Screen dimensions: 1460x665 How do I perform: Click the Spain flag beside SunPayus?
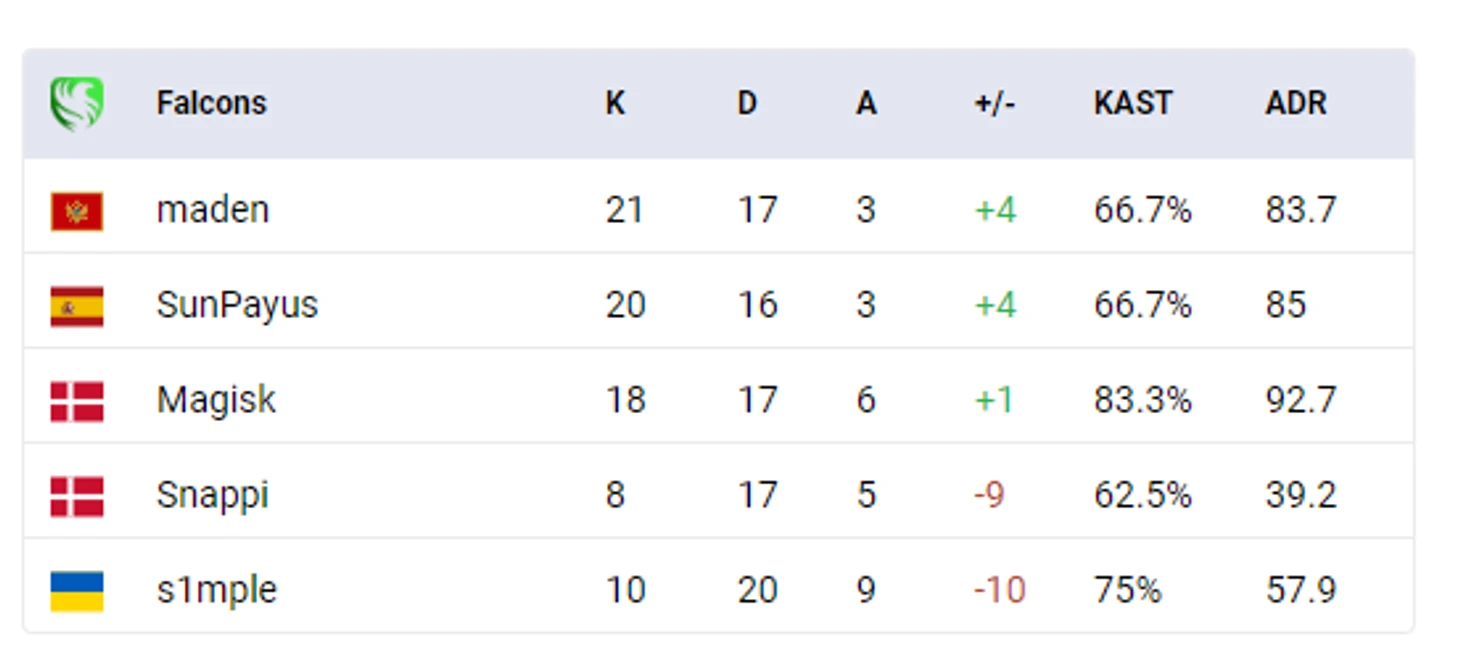[77, 306]
